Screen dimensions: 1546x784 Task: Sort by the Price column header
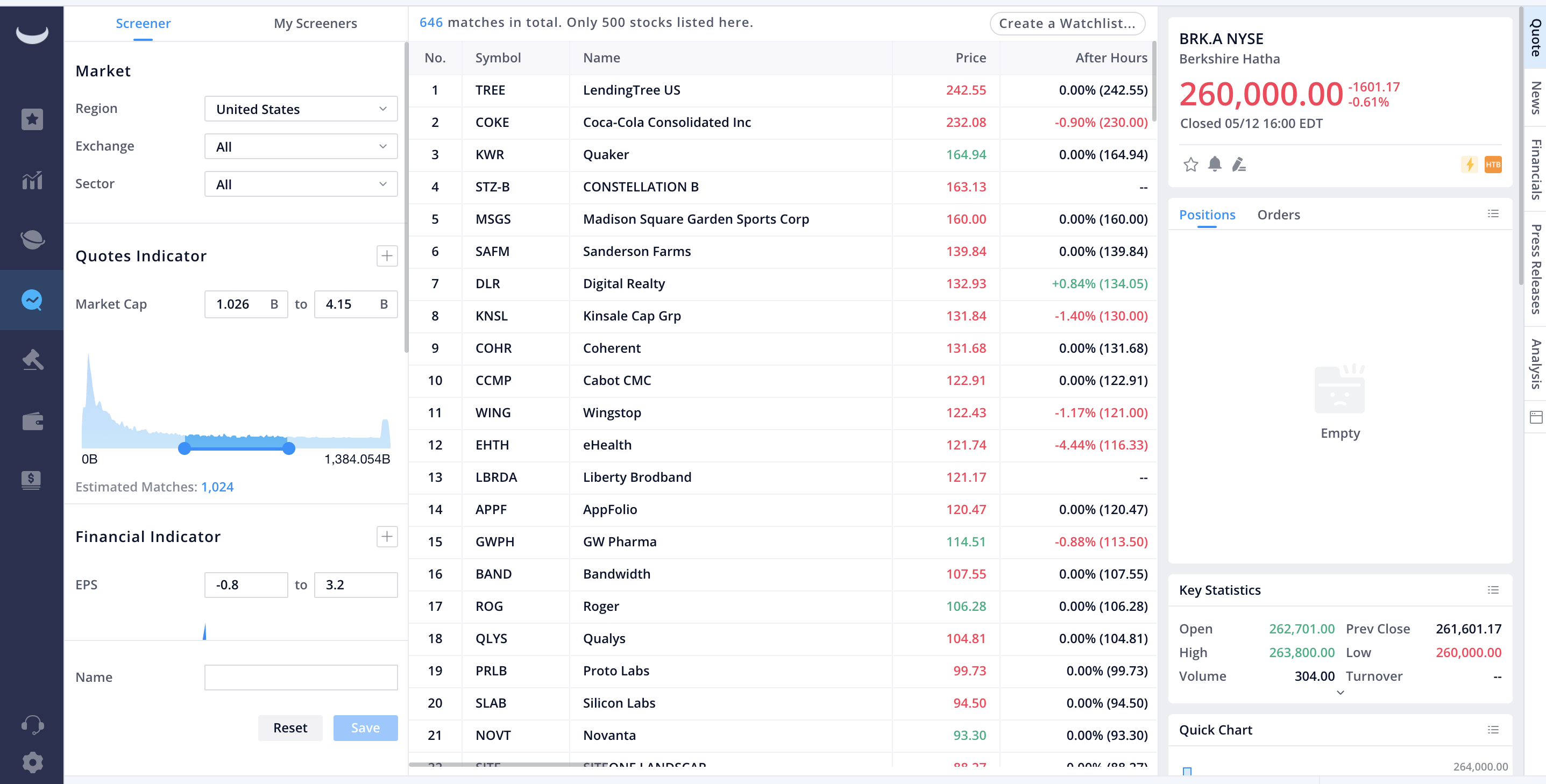(x=970, y=58)
